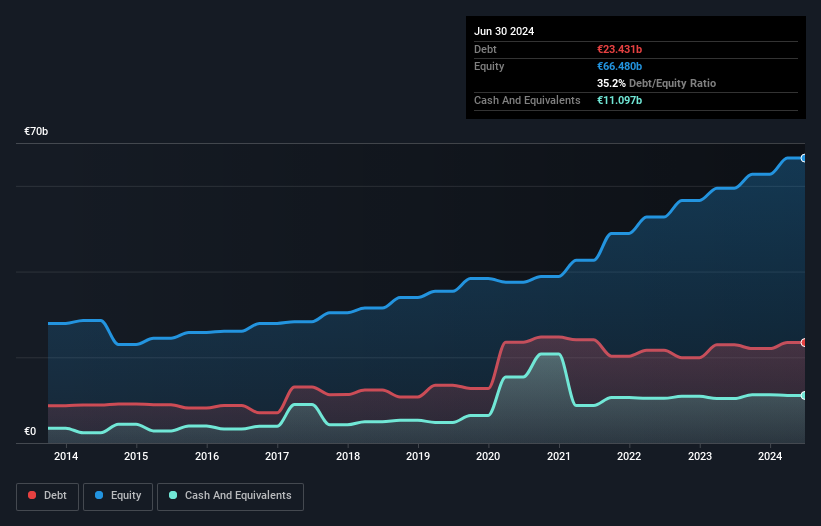The image size is (821, 526).
Task: Click the 2018 x-axis label
Action: [x=348, y=456]
